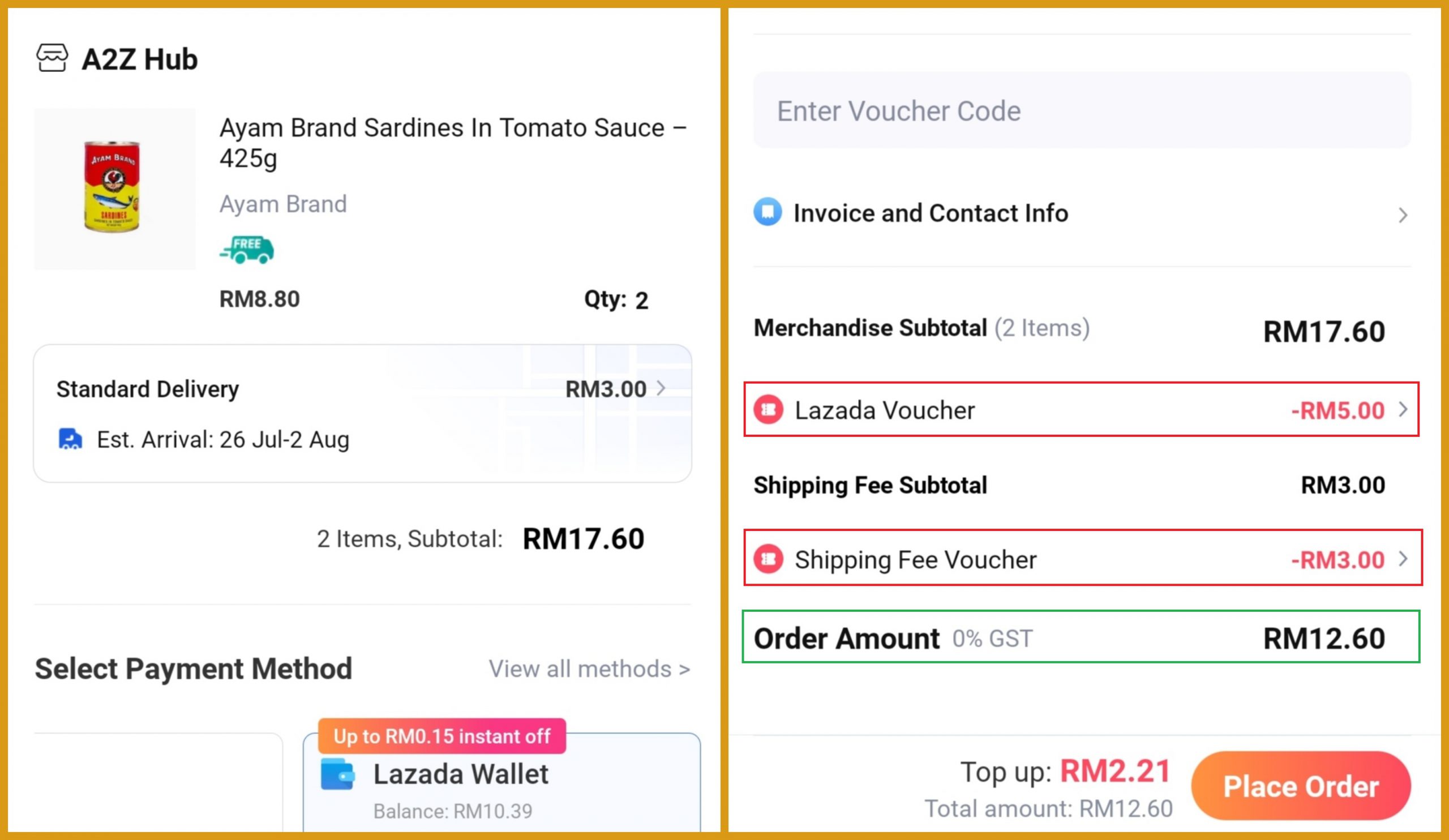Image resolution: width=1449 pixels, height=840 pixels.
Task: Open the Ayam Brand Sardines product title
Action: [x=453, y=142]
